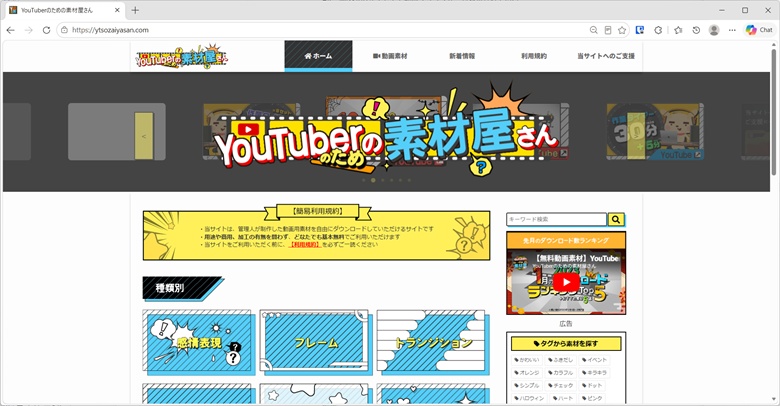Screen dimensions: 780x406
Task: Click the タグから素材を探す heading
Action: point(566,344)
